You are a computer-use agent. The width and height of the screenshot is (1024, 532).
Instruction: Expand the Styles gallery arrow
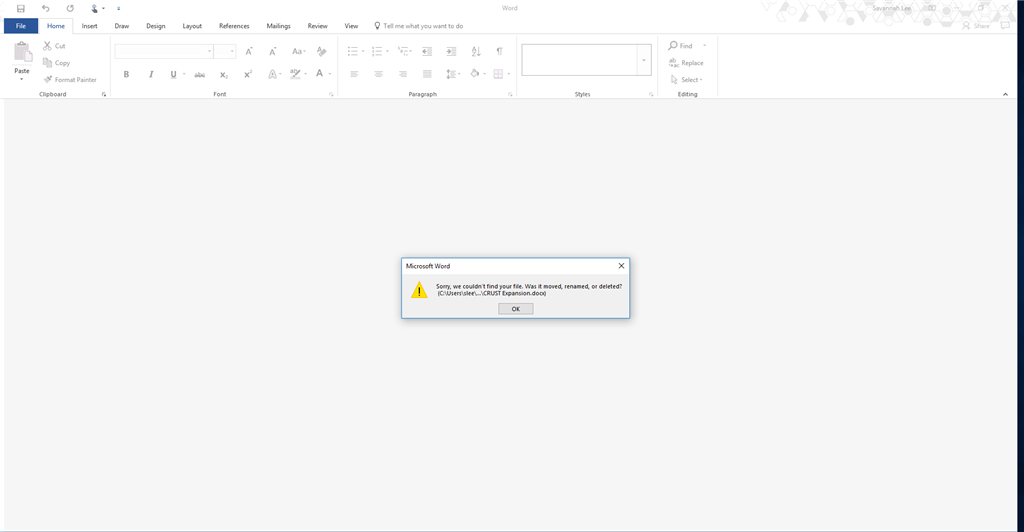(x=644, y=60)
